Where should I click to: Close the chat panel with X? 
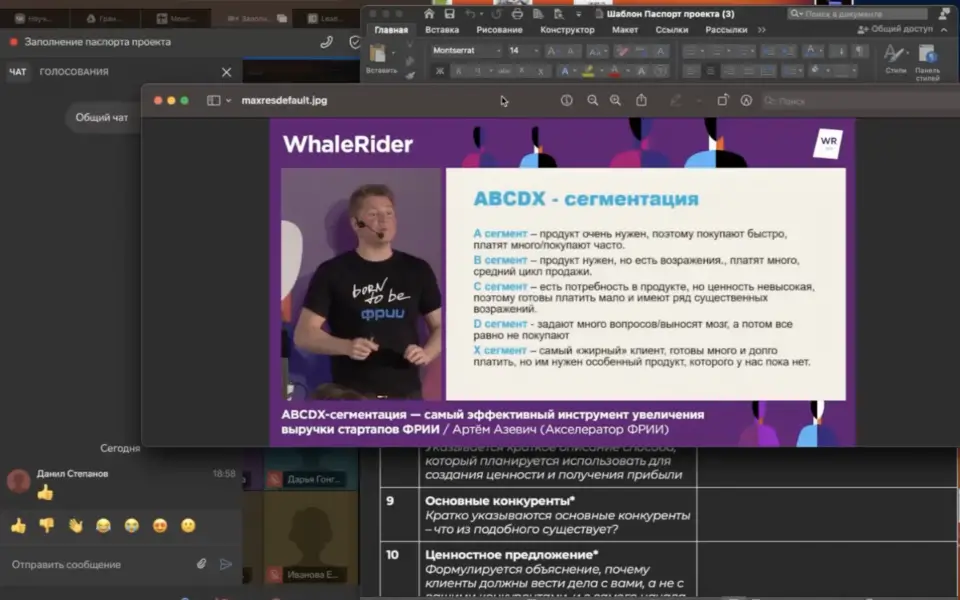point(227,72)
